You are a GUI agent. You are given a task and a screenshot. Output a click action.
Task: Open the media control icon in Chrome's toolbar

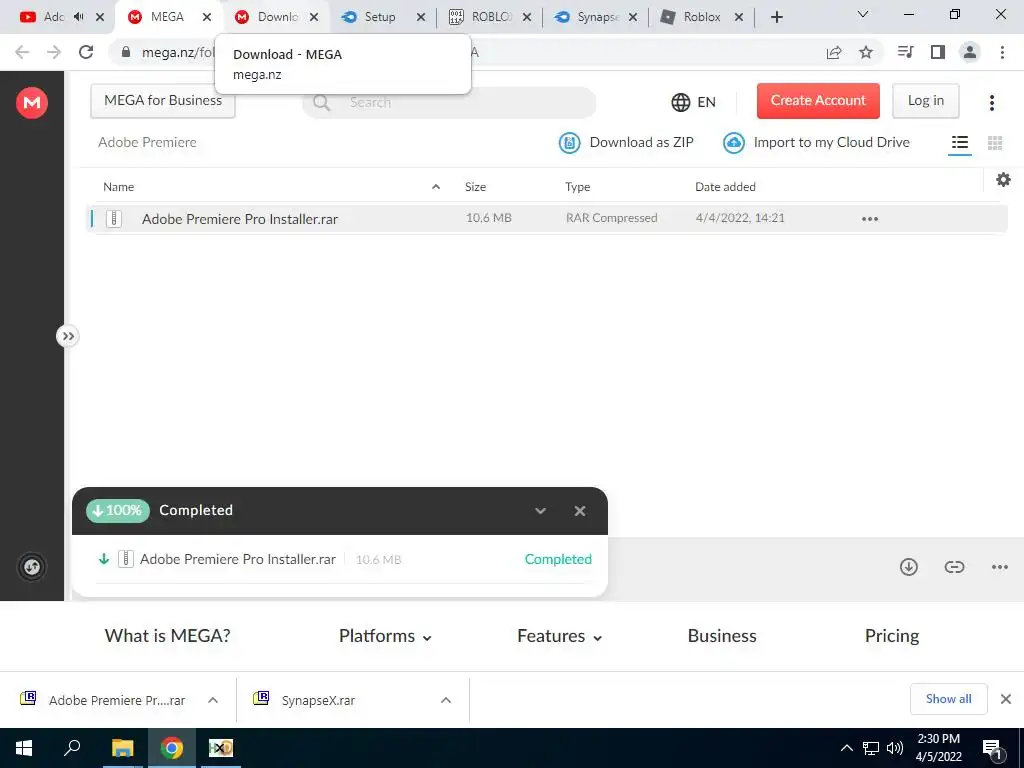click(905, 52)
